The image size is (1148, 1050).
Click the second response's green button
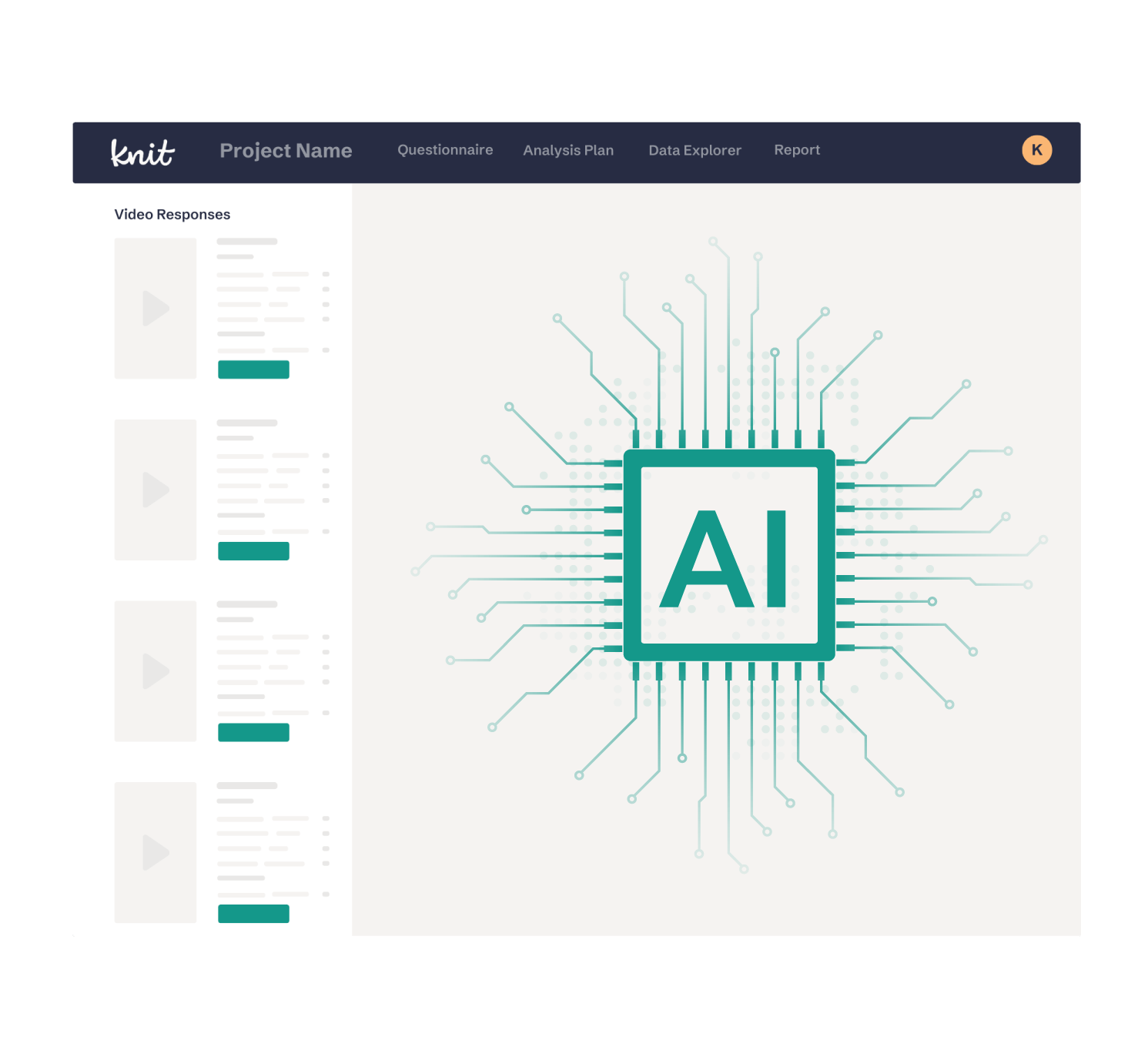(253, 551)
